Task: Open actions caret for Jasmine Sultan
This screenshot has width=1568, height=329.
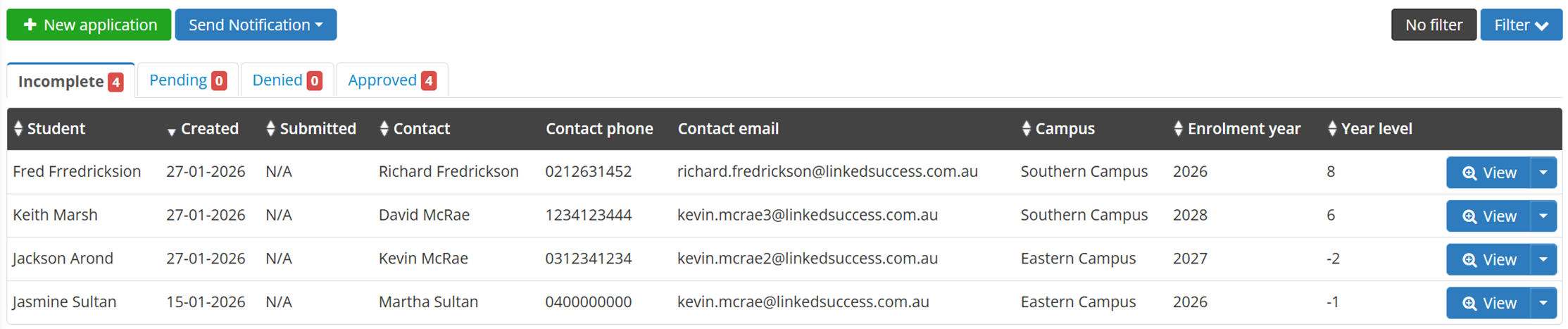Action: pyautogui.click(x=1543, y=303)
